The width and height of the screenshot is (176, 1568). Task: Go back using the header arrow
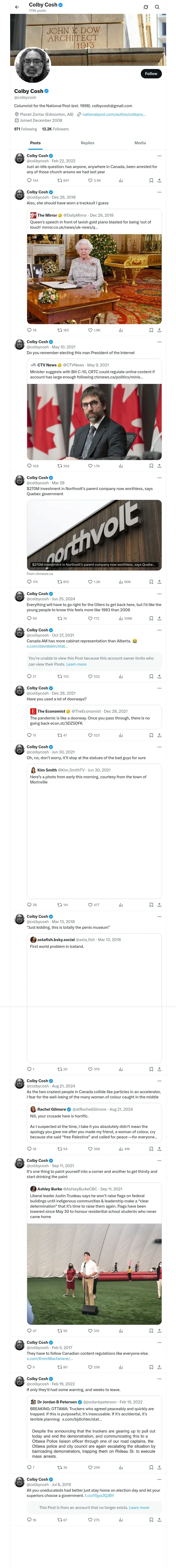(x=17, y=7)
